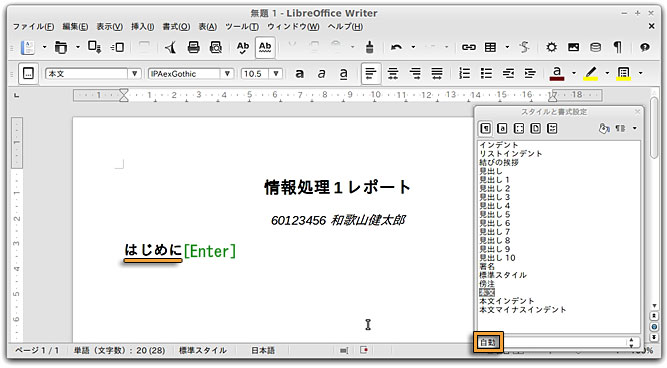
Task: Open the background color dropdown arrow
Action: tap(641, 74)
